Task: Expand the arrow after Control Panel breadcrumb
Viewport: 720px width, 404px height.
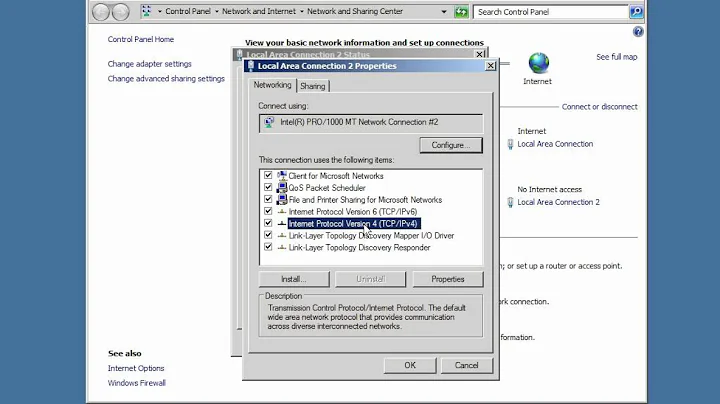Action: pyautogui.click(x=217, y=11)
